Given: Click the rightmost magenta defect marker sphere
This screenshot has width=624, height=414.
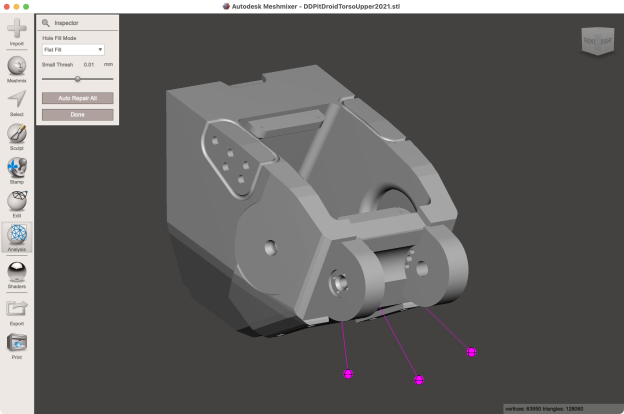Looking at the screenshot, I should pyautogui.click(x=472, y=352).
